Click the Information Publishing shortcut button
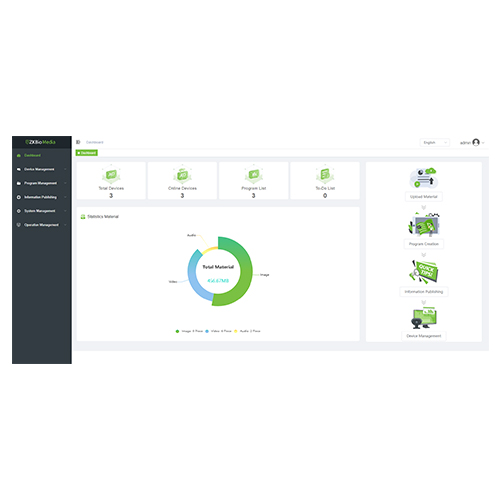 point(424,292)
